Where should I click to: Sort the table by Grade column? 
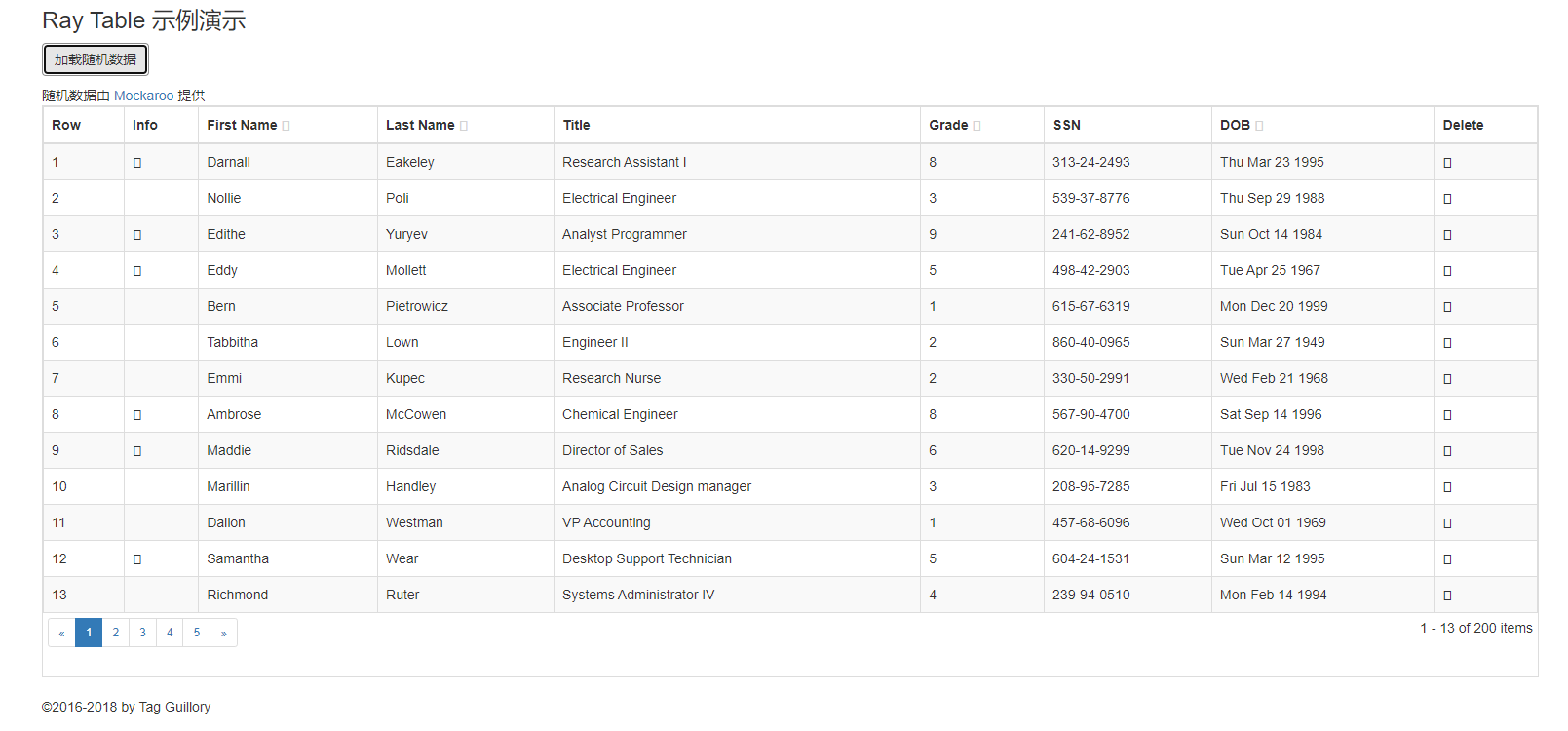click(976, 126)
